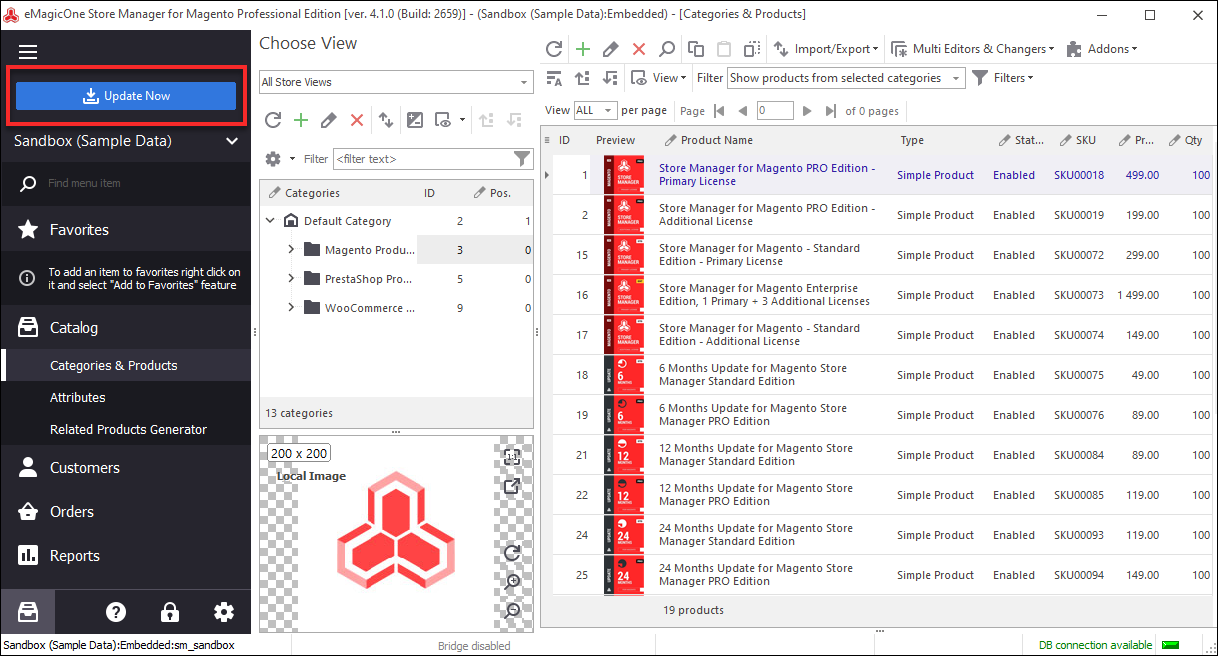
Task: Click the expand/collapse all categories icon
Action: click(415, 120)
